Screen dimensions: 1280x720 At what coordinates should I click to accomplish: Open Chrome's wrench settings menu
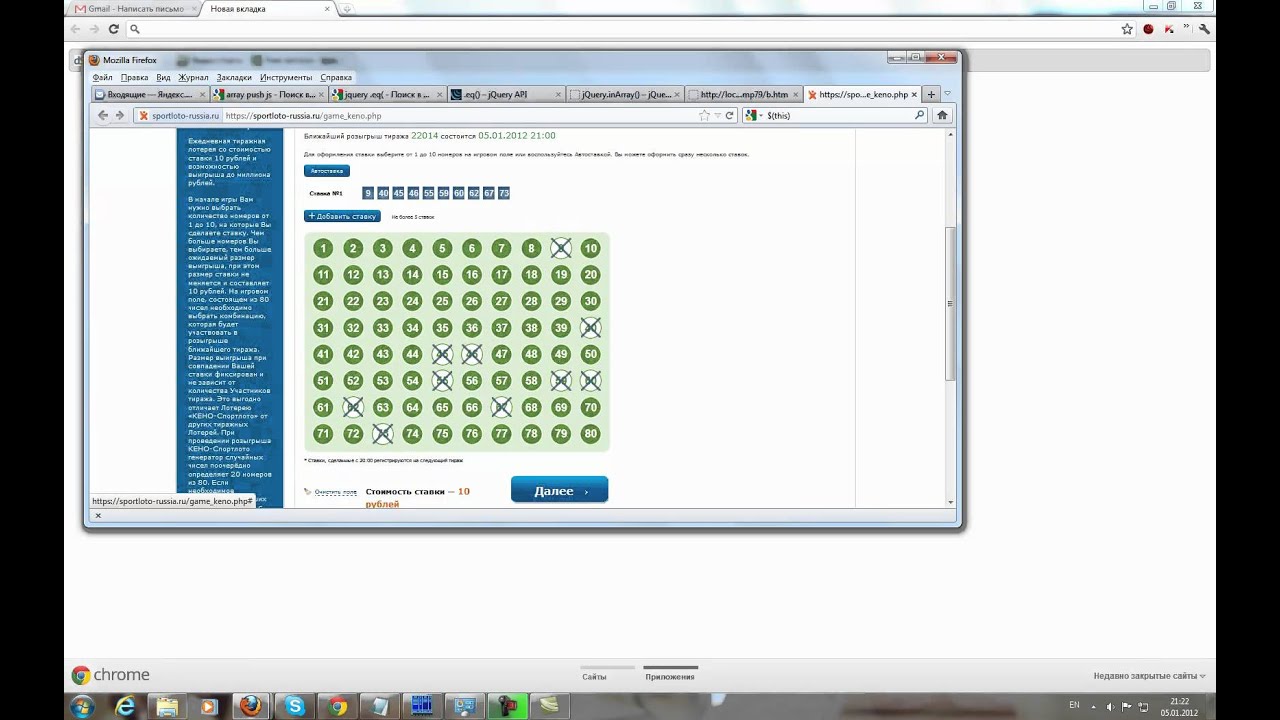1204,29
